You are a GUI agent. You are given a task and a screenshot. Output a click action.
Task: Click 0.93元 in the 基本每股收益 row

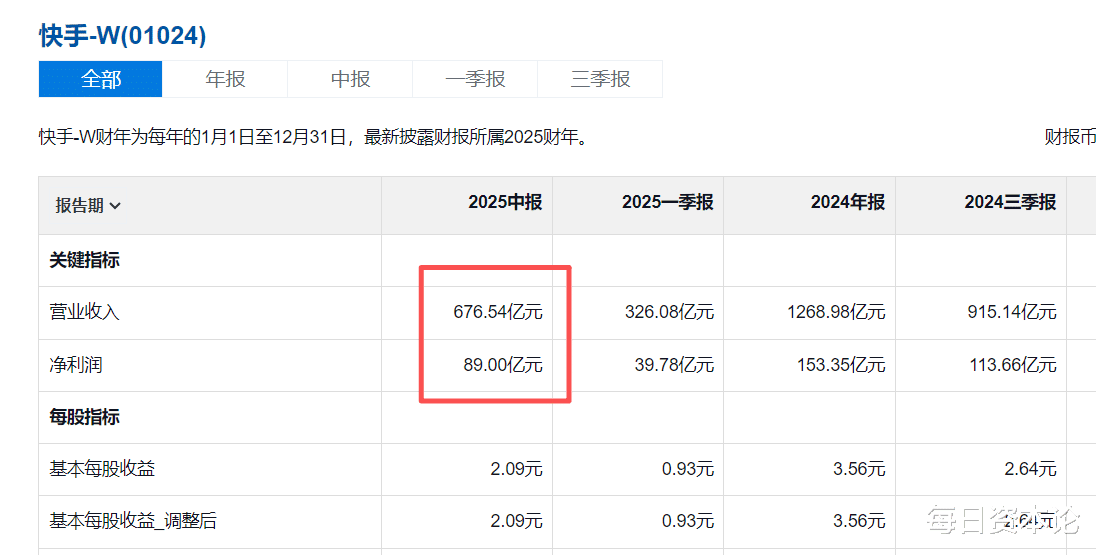coord(688,468)
